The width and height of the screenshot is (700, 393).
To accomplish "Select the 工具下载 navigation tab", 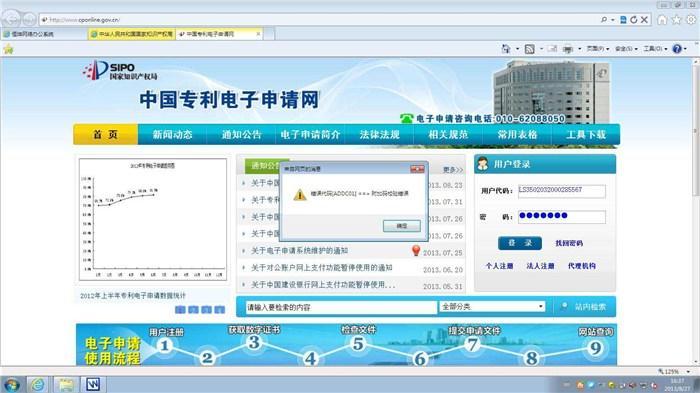I will pos(586,134).
